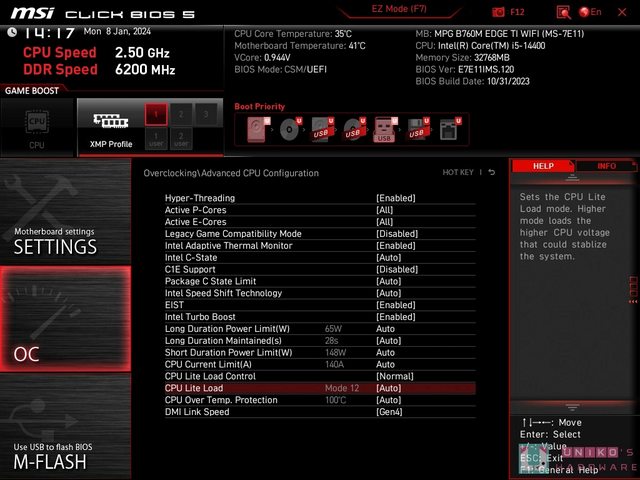640x480 pixels.
Task: Select the disc drive boot priority icon
Action: (x=289, y=129)
